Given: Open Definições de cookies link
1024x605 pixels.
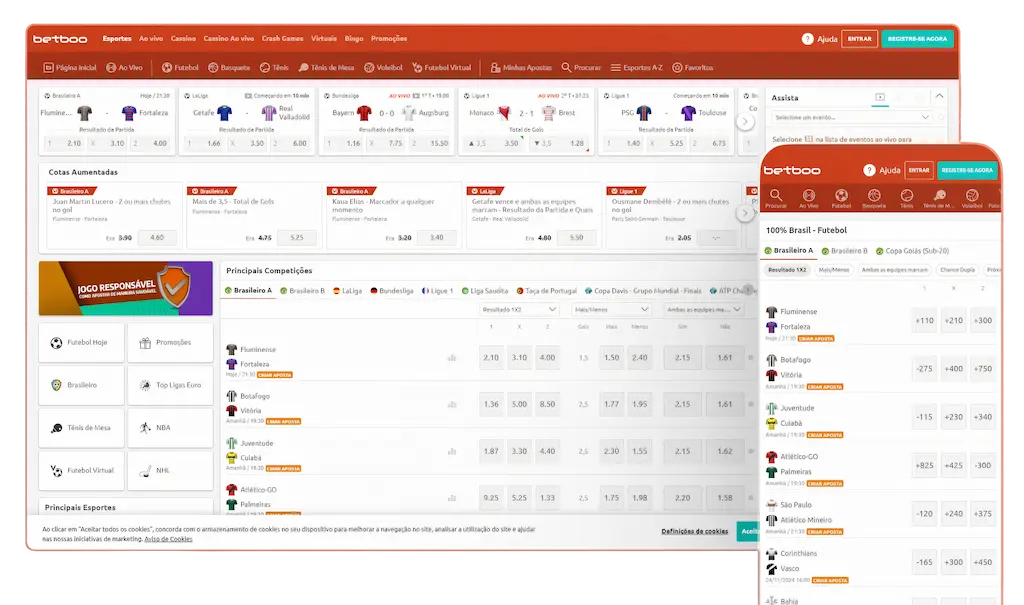Looking at the screenshot, I should pos(695,531).
